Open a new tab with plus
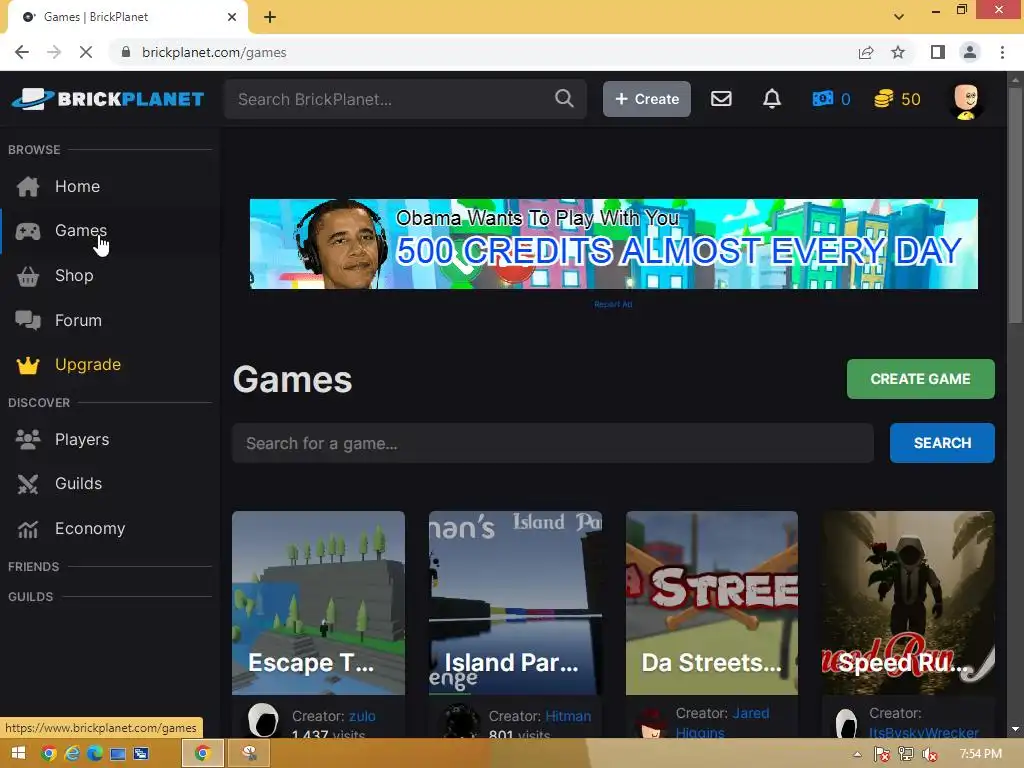This screenshot has height=768, width=1024. (270, 17)
